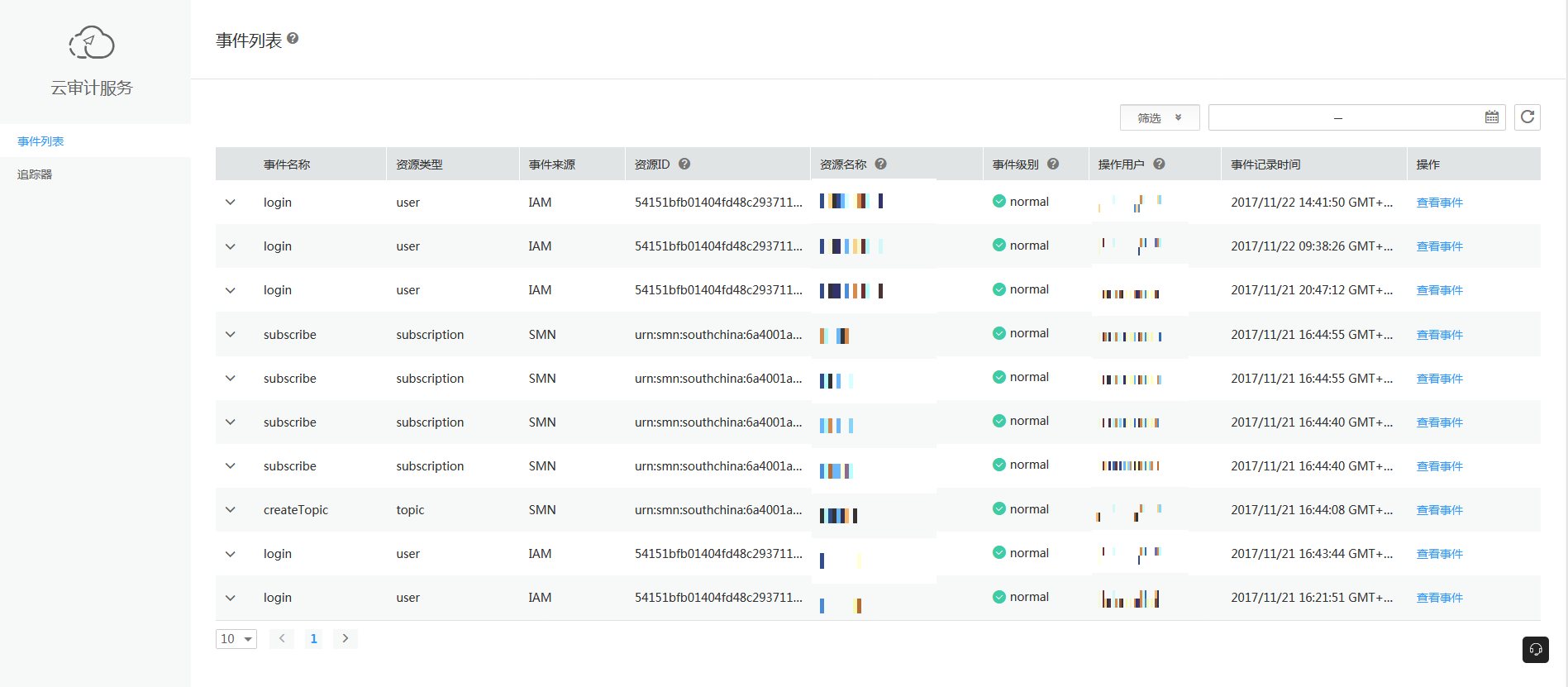The height and width of the screenshot is (687, 1568).
Task: View event details for createTopic row
Action: tap(1439, 510)
